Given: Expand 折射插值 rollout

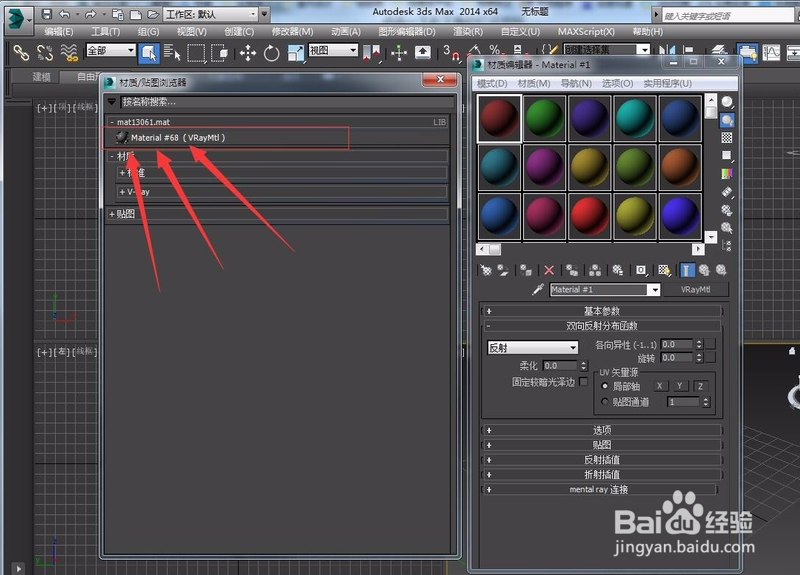Looking at the screenshot, I should coord(602,474).
